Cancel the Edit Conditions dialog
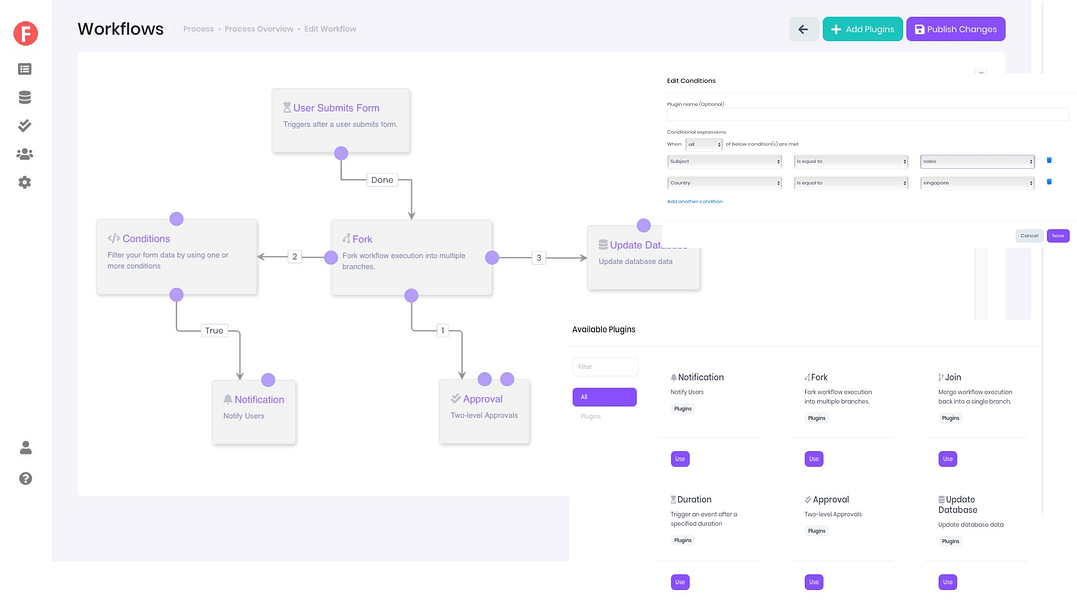The width and height of the screenshot is (1077, 600). click(x=1029, y=235)
